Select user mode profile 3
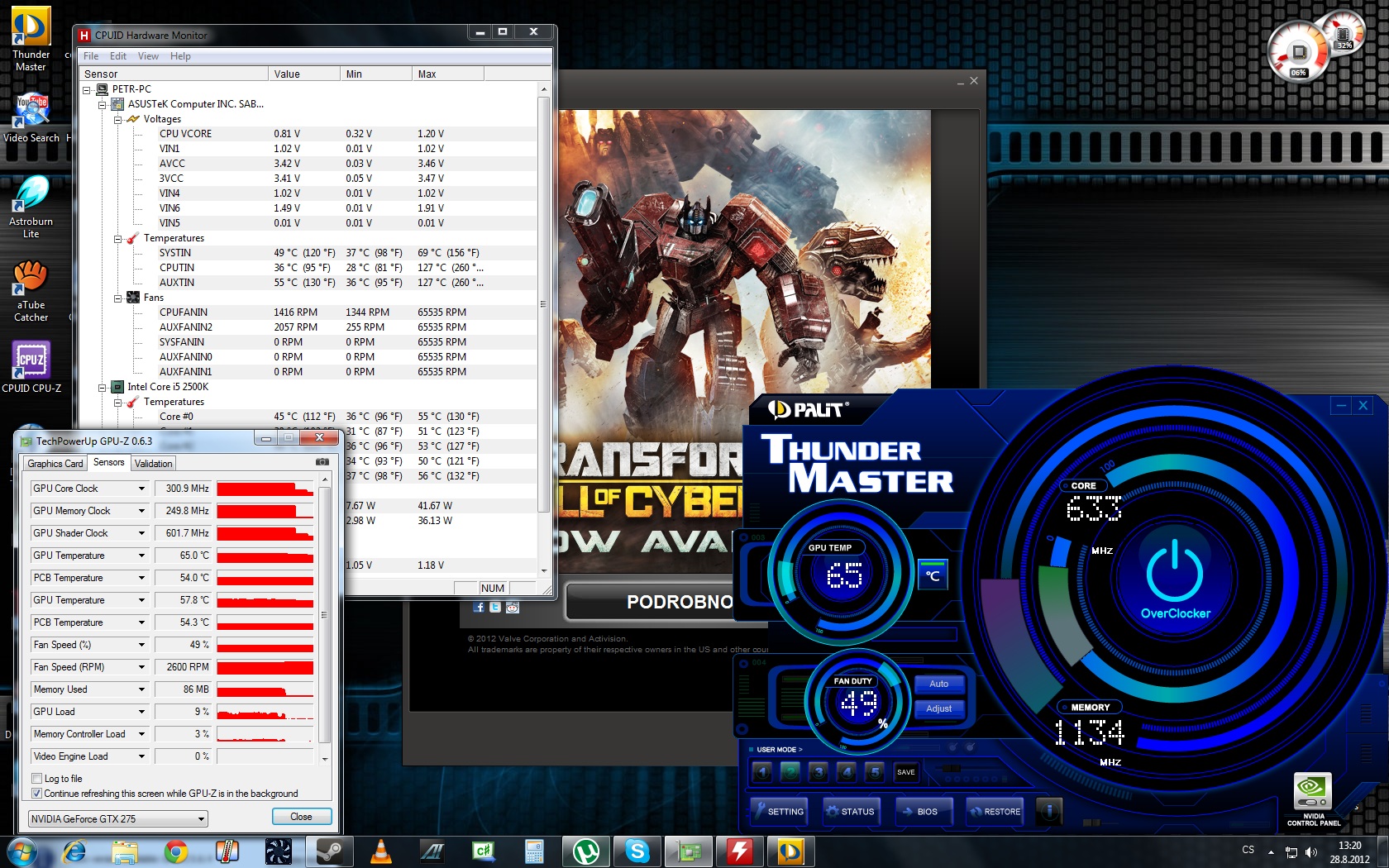Viewport: 1389px width, 868px height. tap(819, 772)
